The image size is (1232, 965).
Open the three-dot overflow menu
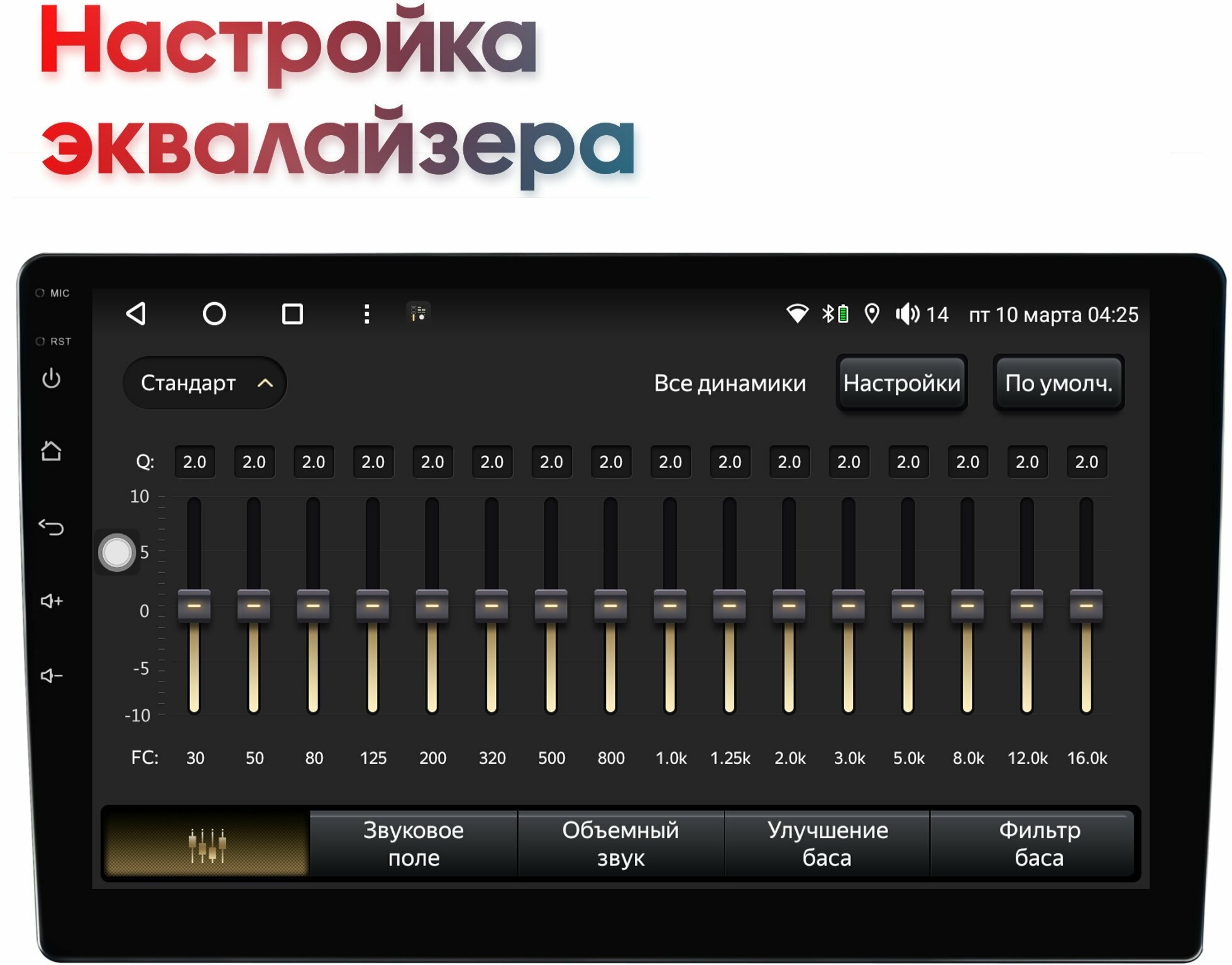[x=366, y=314]
